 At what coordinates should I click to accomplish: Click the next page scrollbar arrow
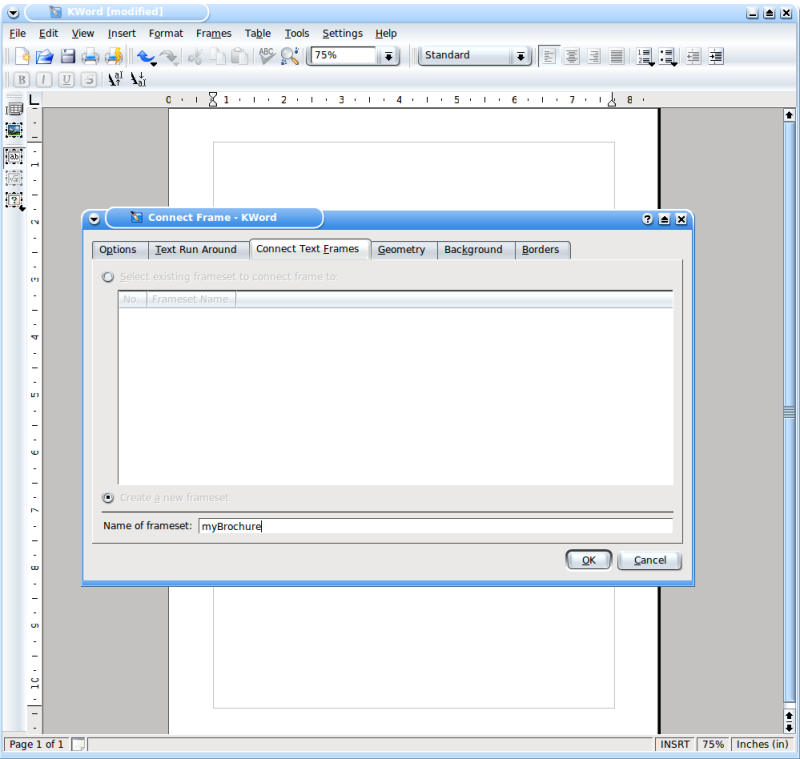[x=789, y=727]
